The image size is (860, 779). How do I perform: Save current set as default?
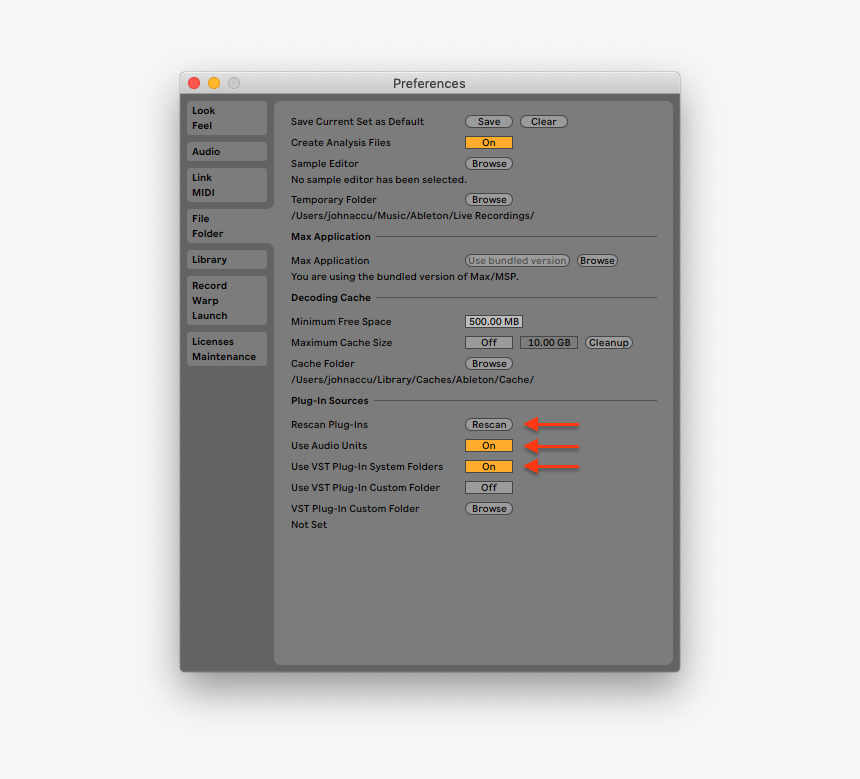coord(488,121)
